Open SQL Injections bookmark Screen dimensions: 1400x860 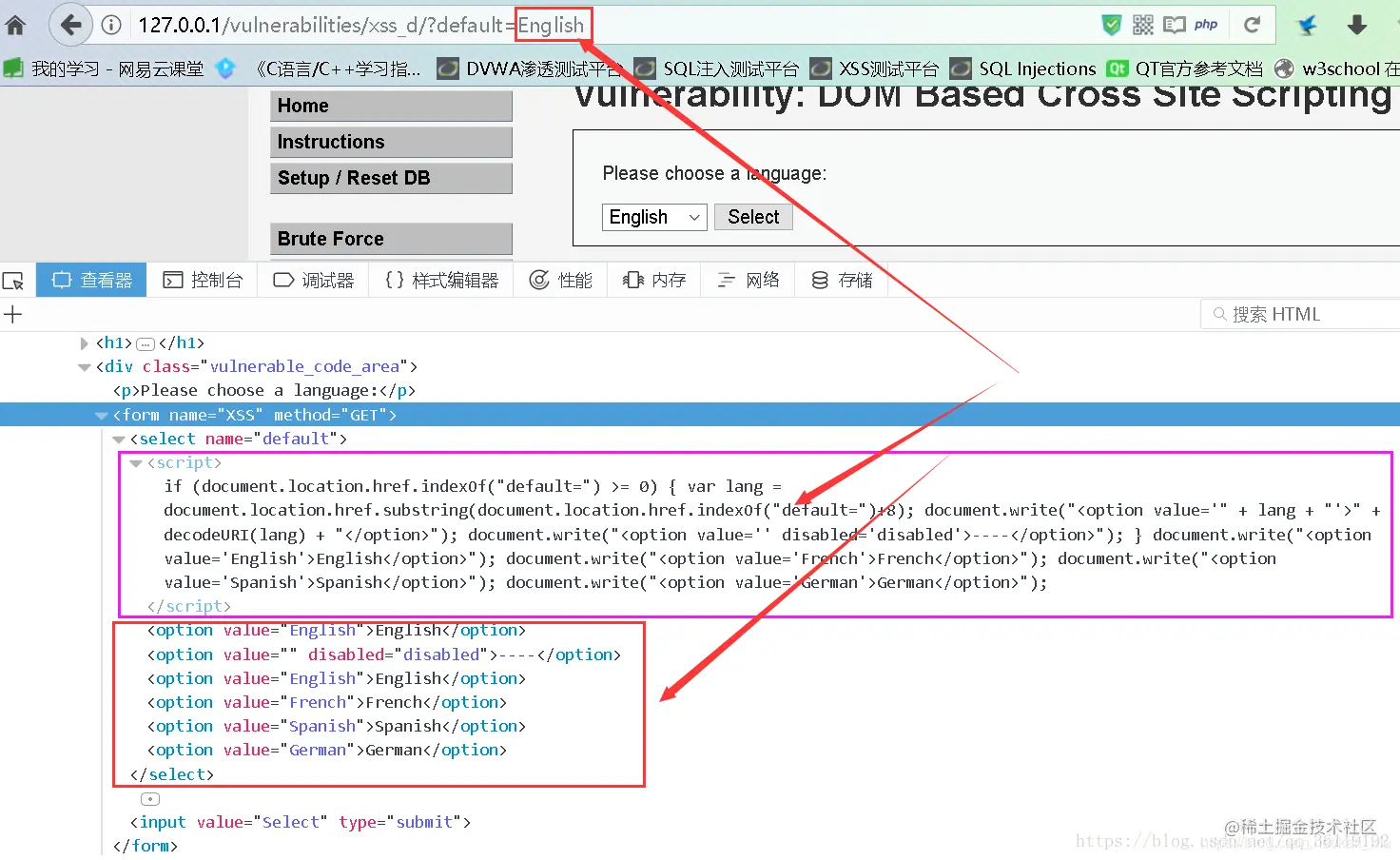(x=1023, y=68)
